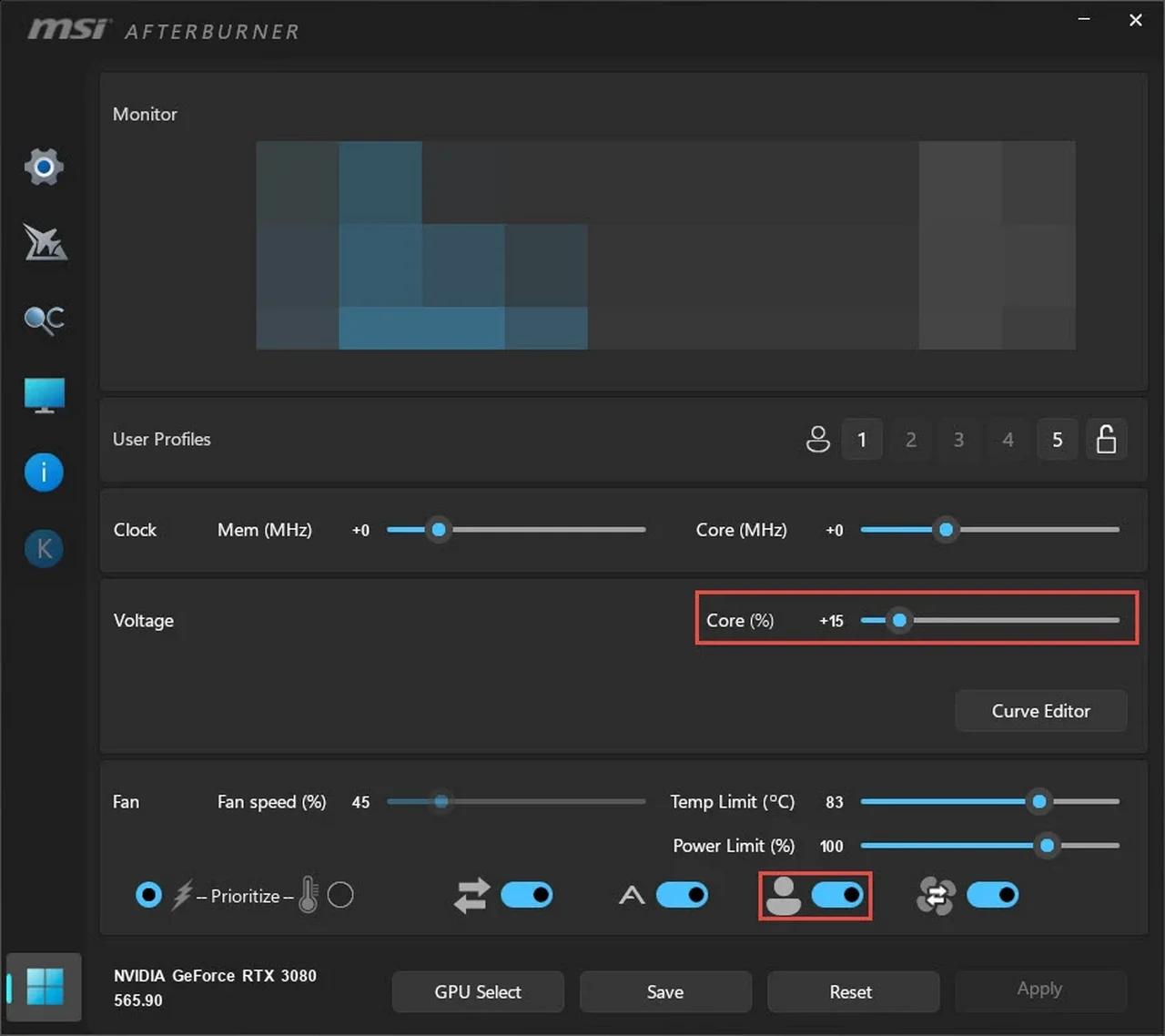This screenshot has width=1165, height=1036.
Task: Toggle the clock synchronization switch
Action: (528, 895)
